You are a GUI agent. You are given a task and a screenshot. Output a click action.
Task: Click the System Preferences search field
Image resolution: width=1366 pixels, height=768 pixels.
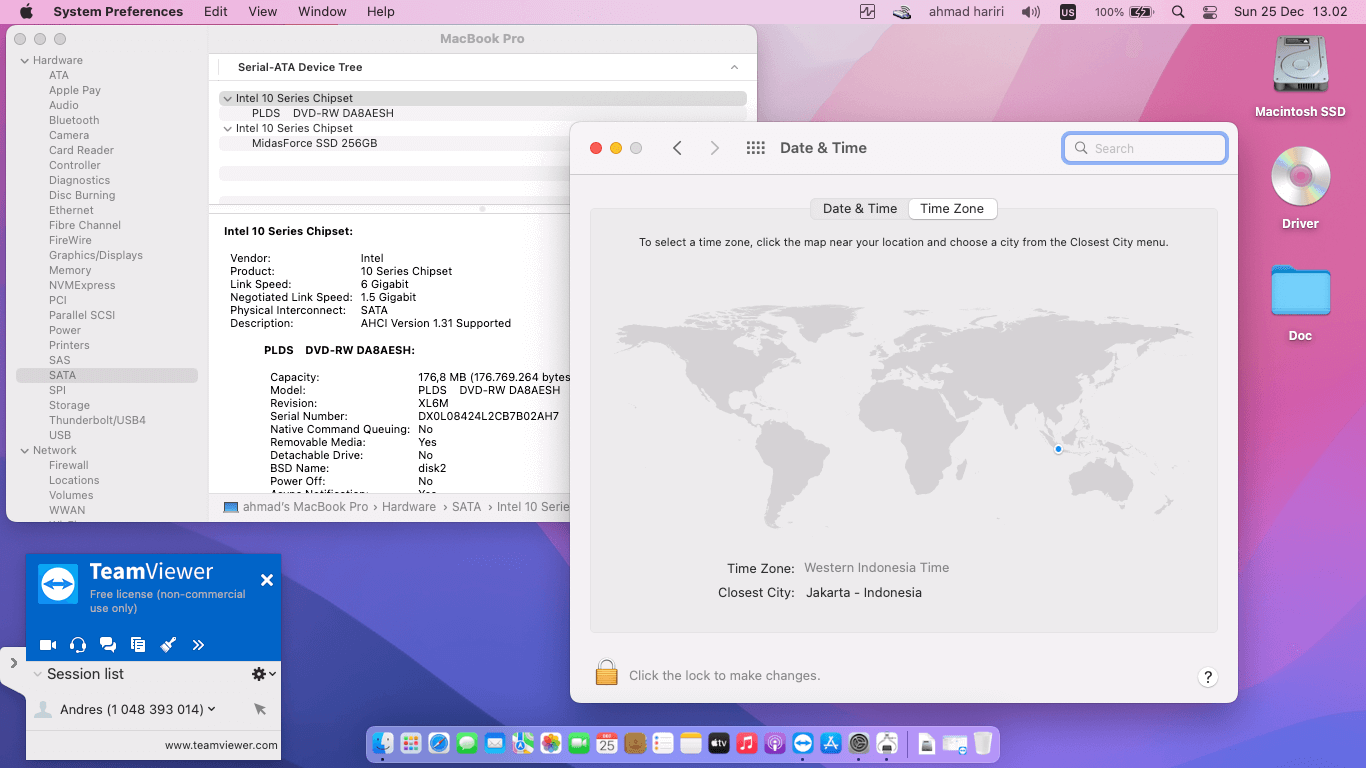[1145, 148]
